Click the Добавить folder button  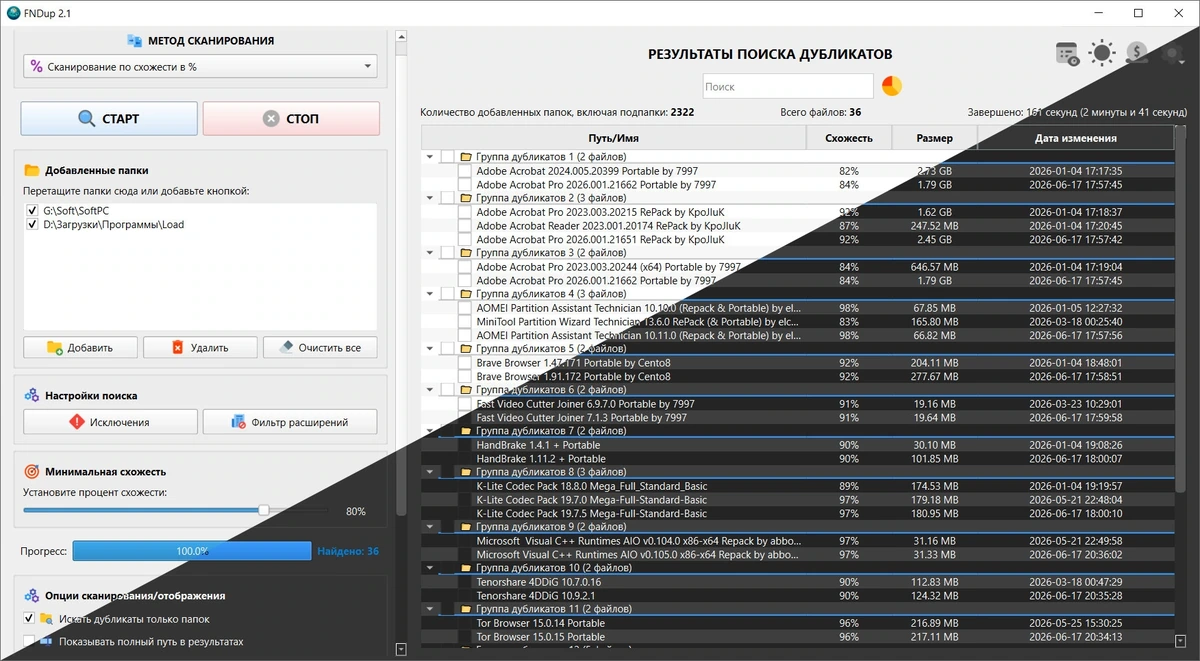80,347
